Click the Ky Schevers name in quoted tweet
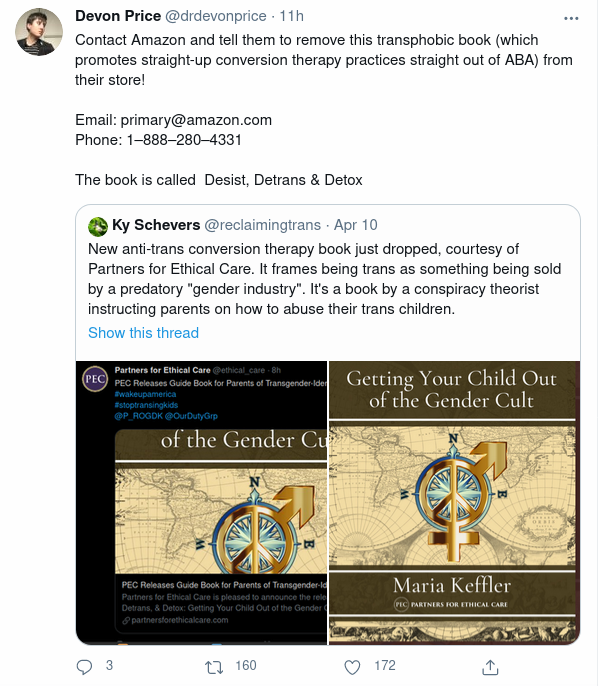 [x=156, y=225]
